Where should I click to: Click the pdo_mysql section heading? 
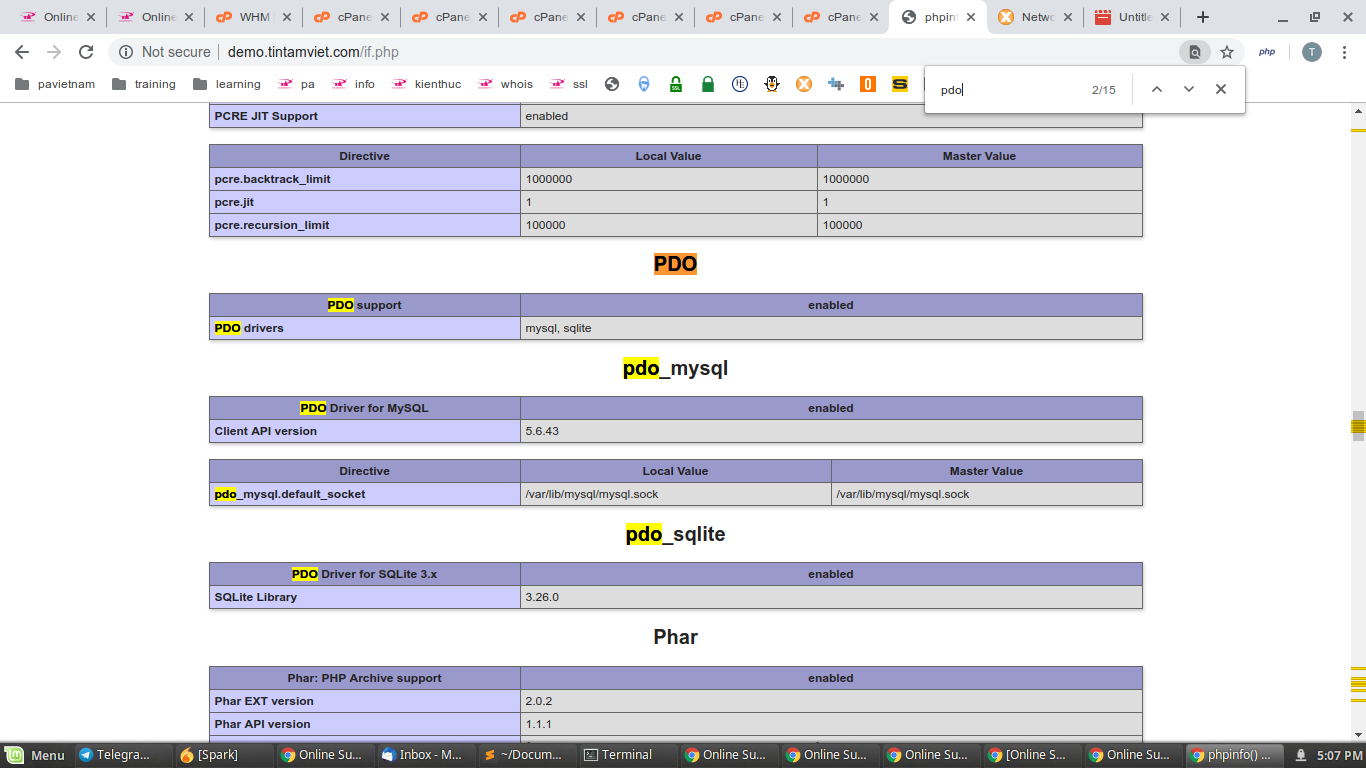675,368
